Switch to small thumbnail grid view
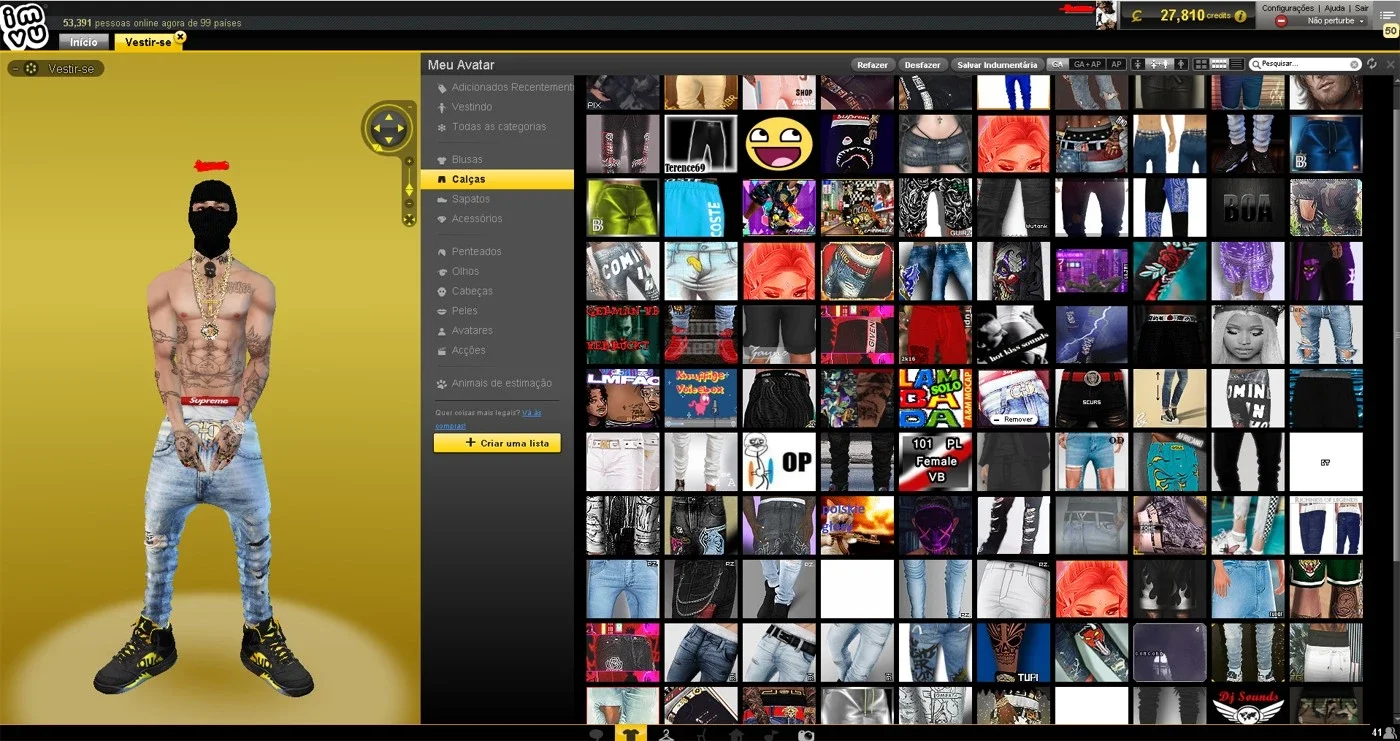Image resolution: width=1400 pixels, height=741 pixels. coord(1219,64)
